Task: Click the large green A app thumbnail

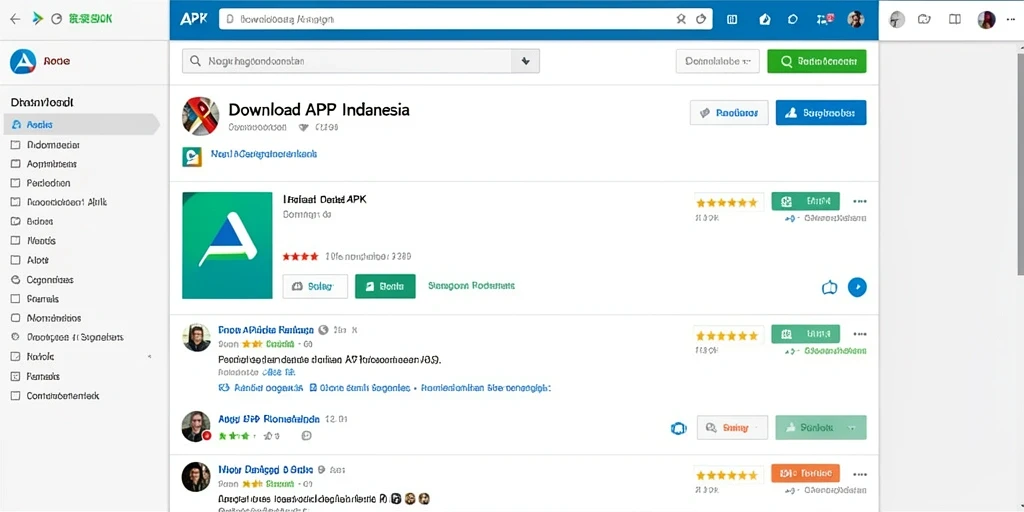Action: (227, 245)
